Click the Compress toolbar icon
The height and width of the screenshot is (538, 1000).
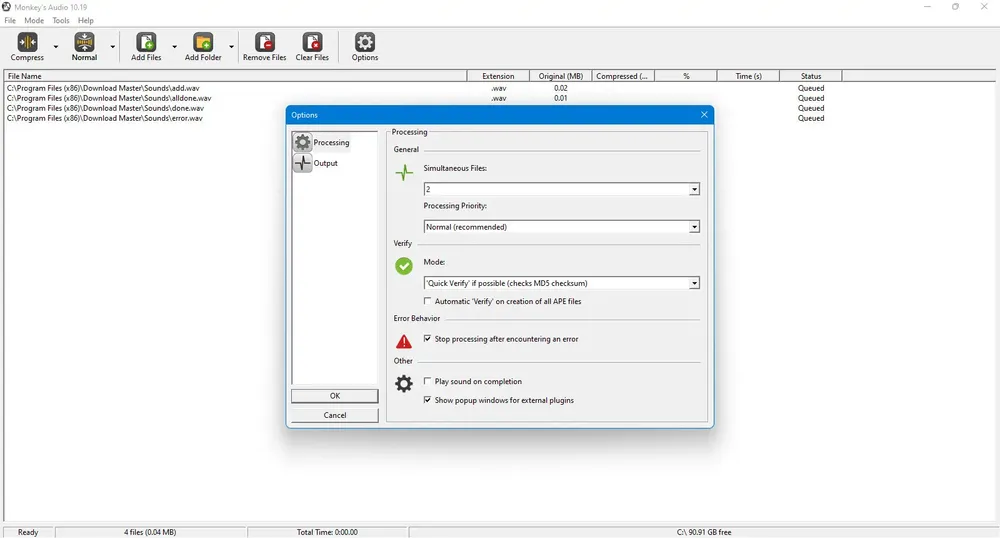tap(27, 42)
